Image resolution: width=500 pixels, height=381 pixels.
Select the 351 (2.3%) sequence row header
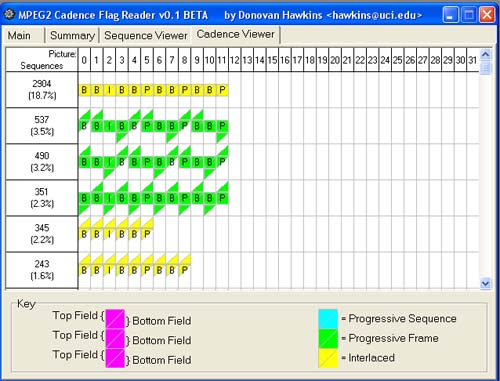(42, 198)
